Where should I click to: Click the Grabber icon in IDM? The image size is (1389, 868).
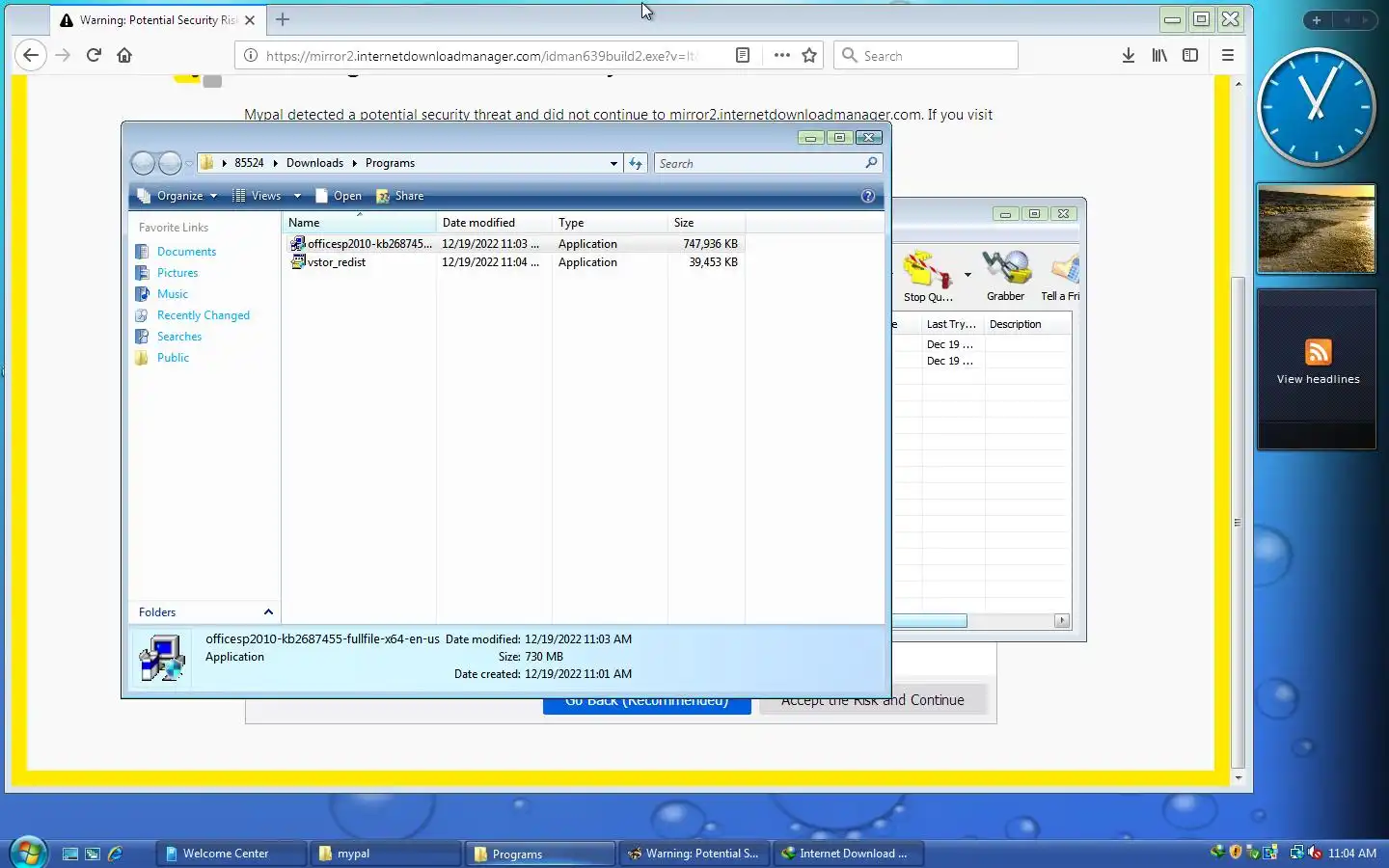tap(1005, 275)
